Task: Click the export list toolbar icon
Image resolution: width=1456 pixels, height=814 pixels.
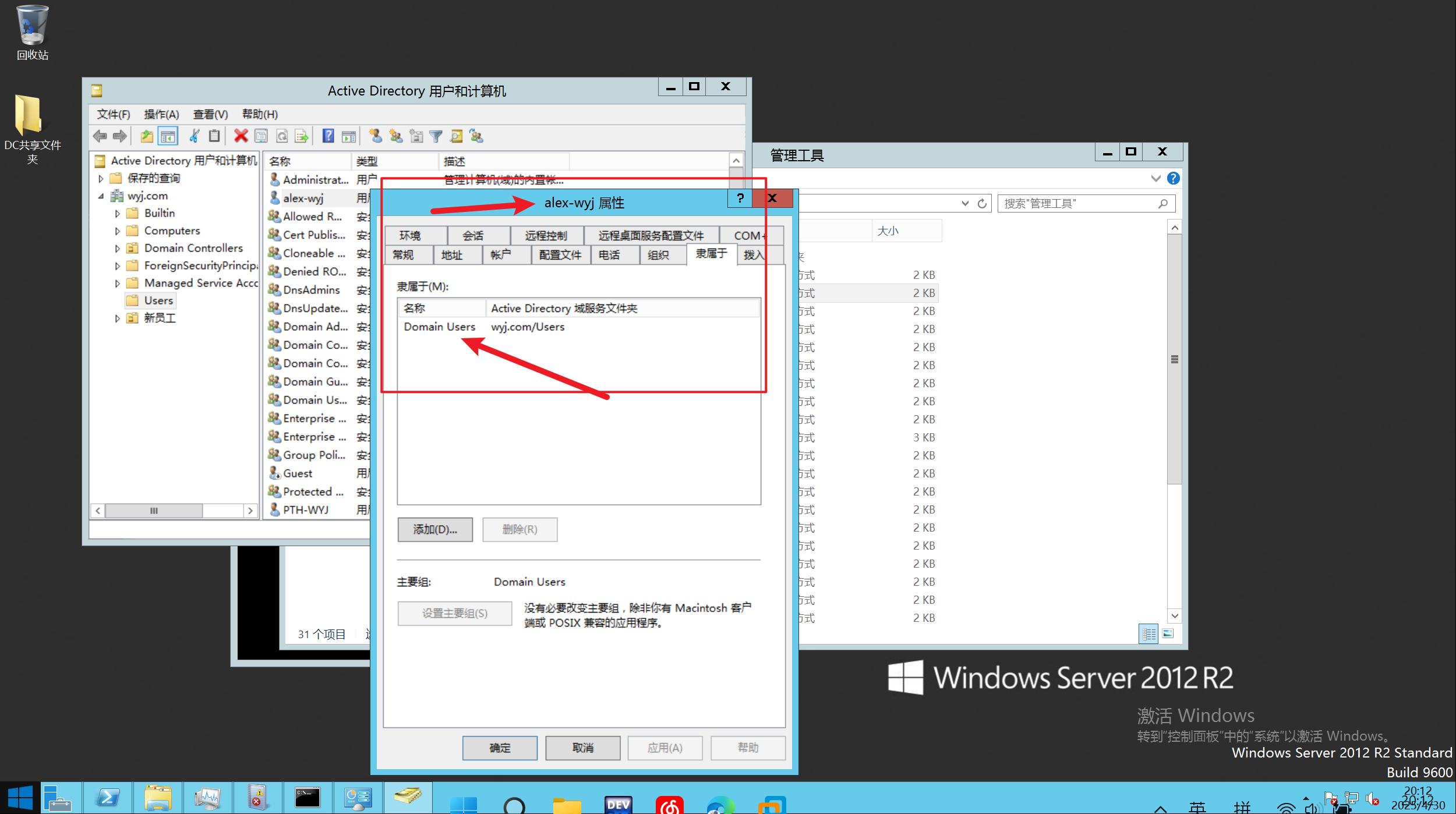Action: 302,136
